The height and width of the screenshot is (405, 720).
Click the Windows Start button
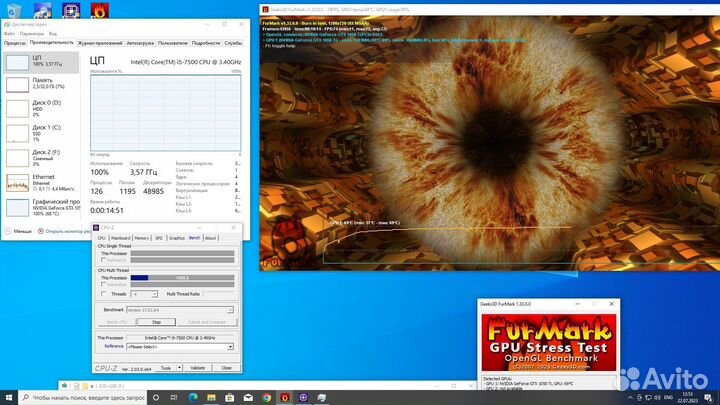coord(8,397)
